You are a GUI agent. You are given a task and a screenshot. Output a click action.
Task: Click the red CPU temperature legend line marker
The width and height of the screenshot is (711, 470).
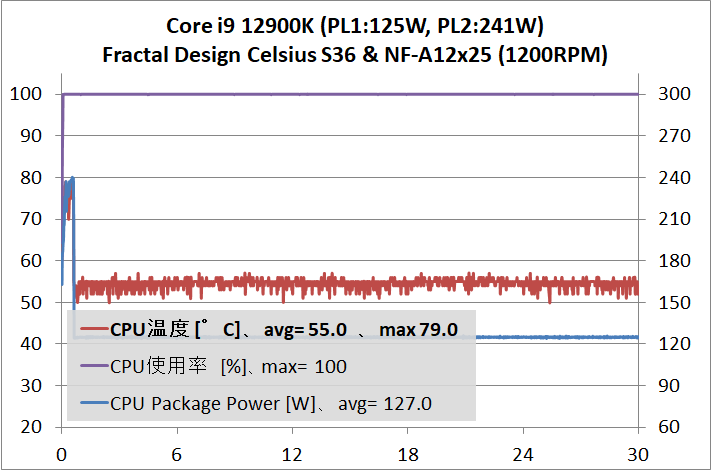[x=94, y=328]
